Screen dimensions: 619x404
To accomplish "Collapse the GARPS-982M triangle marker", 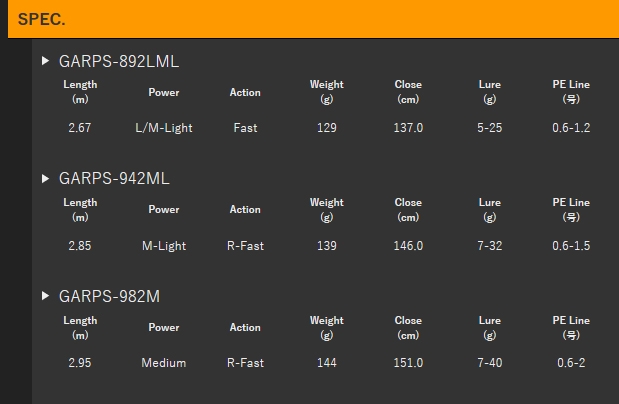I will (x=45, y=296).
